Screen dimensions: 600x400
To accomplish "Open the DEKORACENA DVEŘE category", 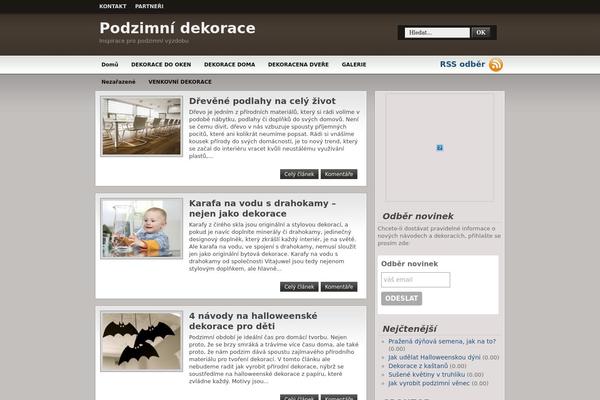I will coord(298,65).
